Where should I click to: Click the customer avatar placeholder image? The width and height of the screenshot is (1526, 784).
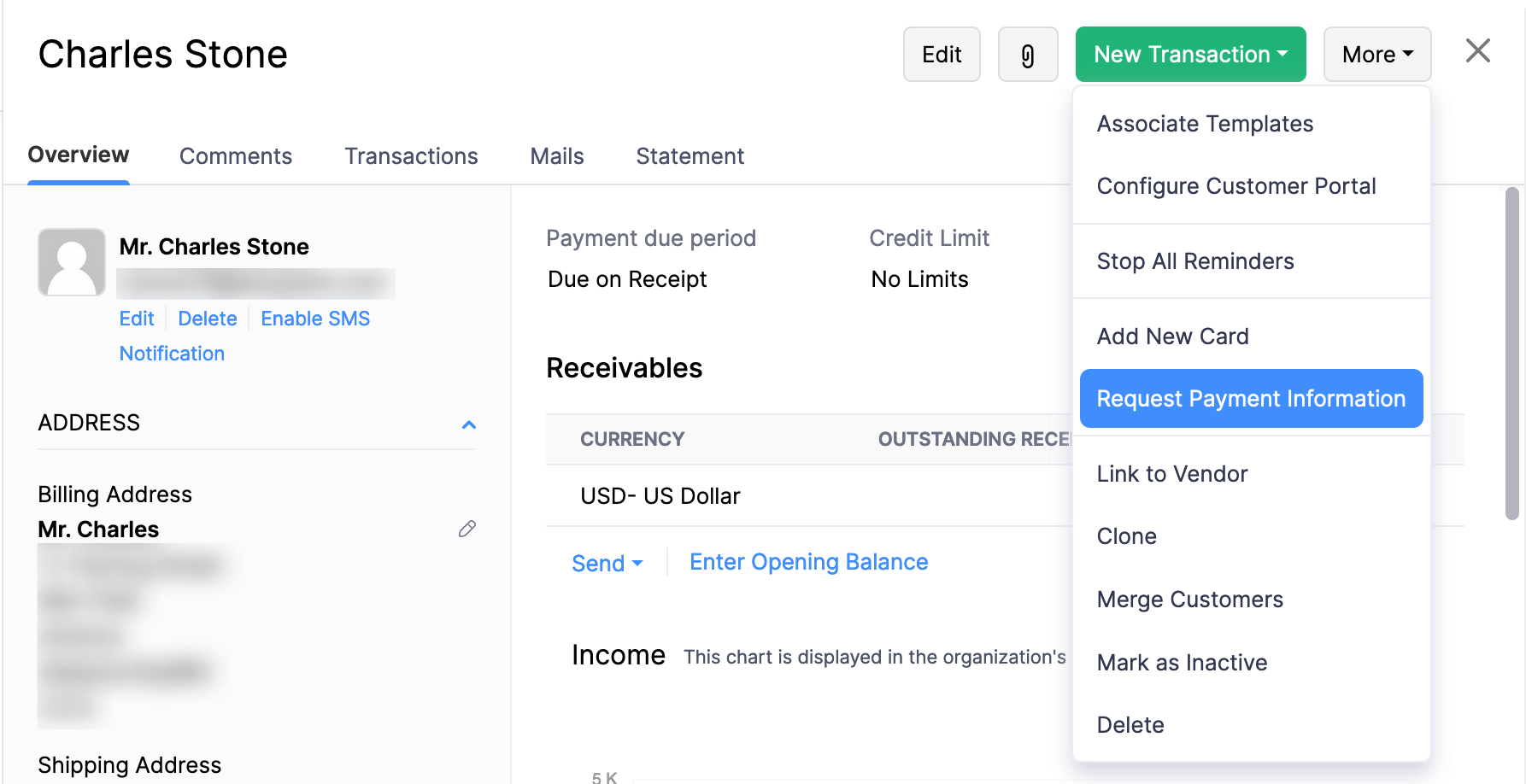tap(72, 262)
